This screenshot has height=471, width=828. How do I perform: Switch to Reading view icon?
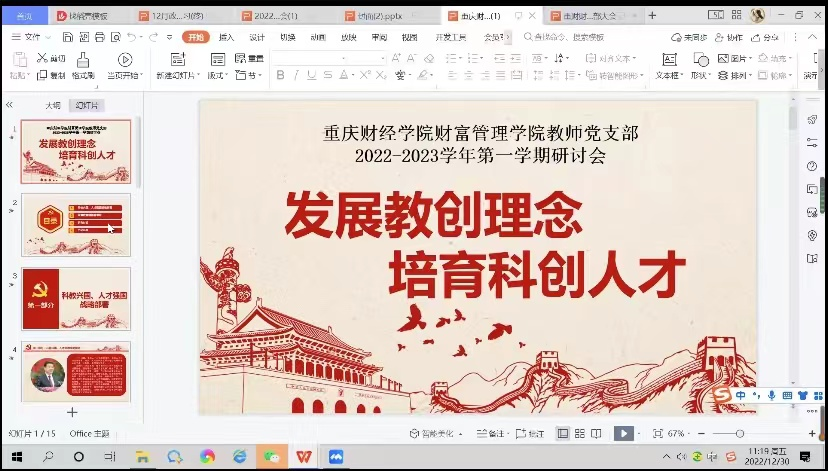[x=596, y=434]
